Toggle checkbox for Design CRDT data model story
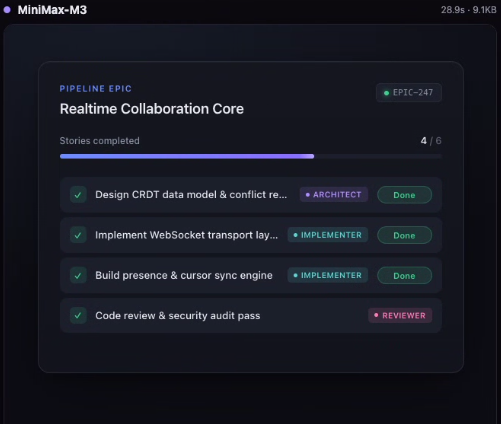This screenshot has height=424, width=501. 78,195
